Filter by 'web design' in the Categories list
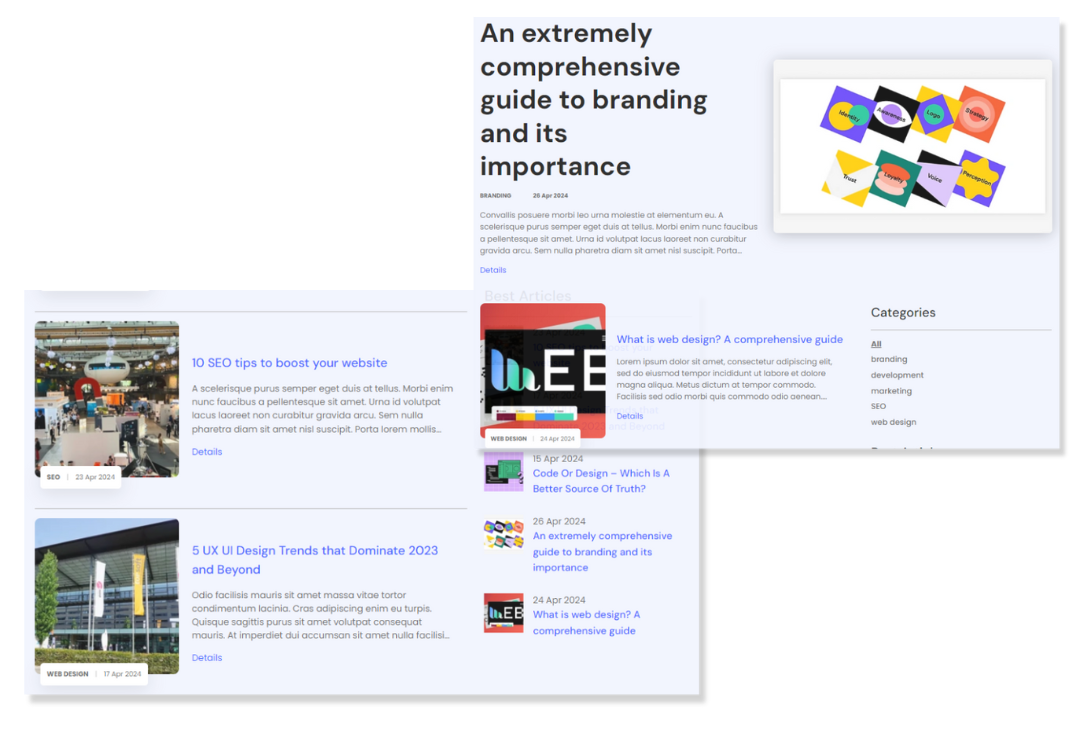Image resolution: width=1088 pixels, height=740 pixels. (893, 422)
